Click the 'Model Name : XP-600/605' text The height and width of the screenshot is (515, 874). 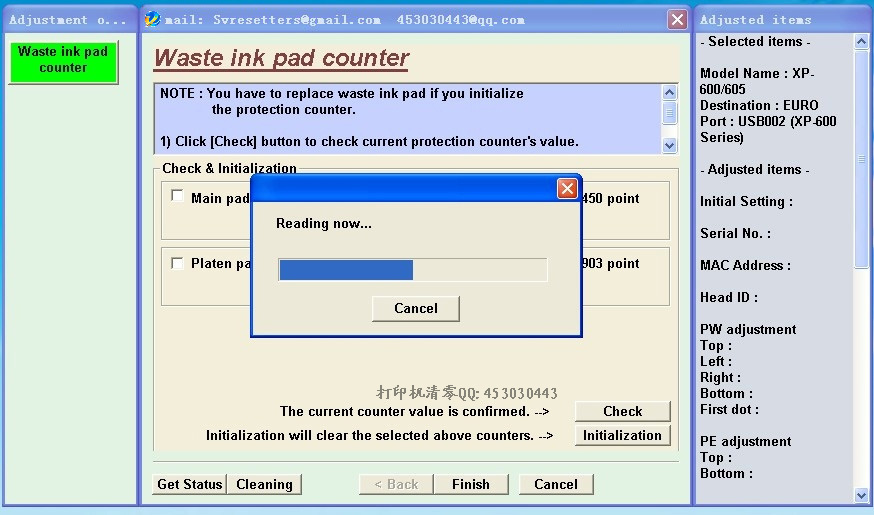coord(757,81)
